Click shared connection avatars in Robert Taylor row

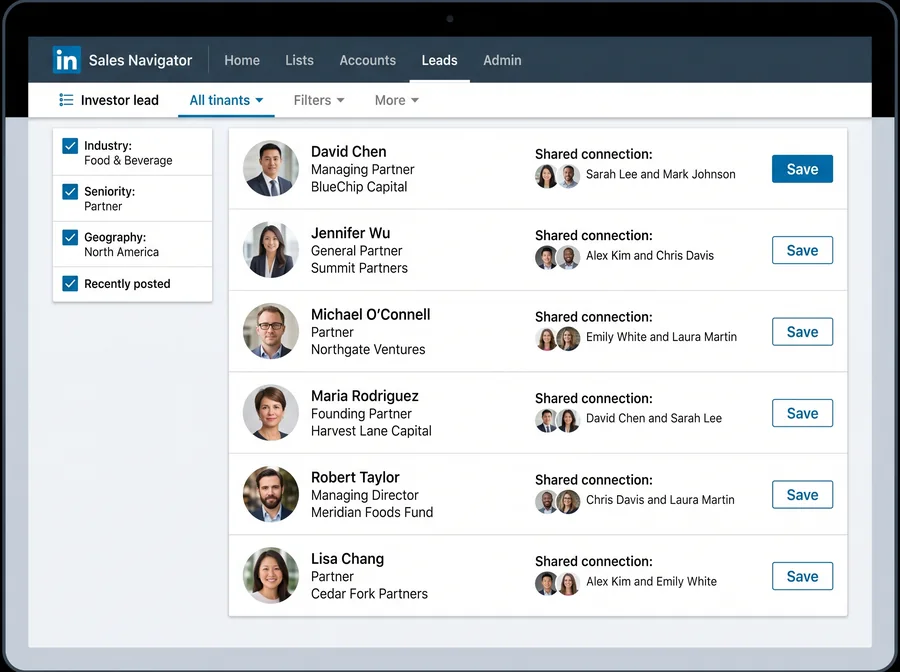(557, 502)
